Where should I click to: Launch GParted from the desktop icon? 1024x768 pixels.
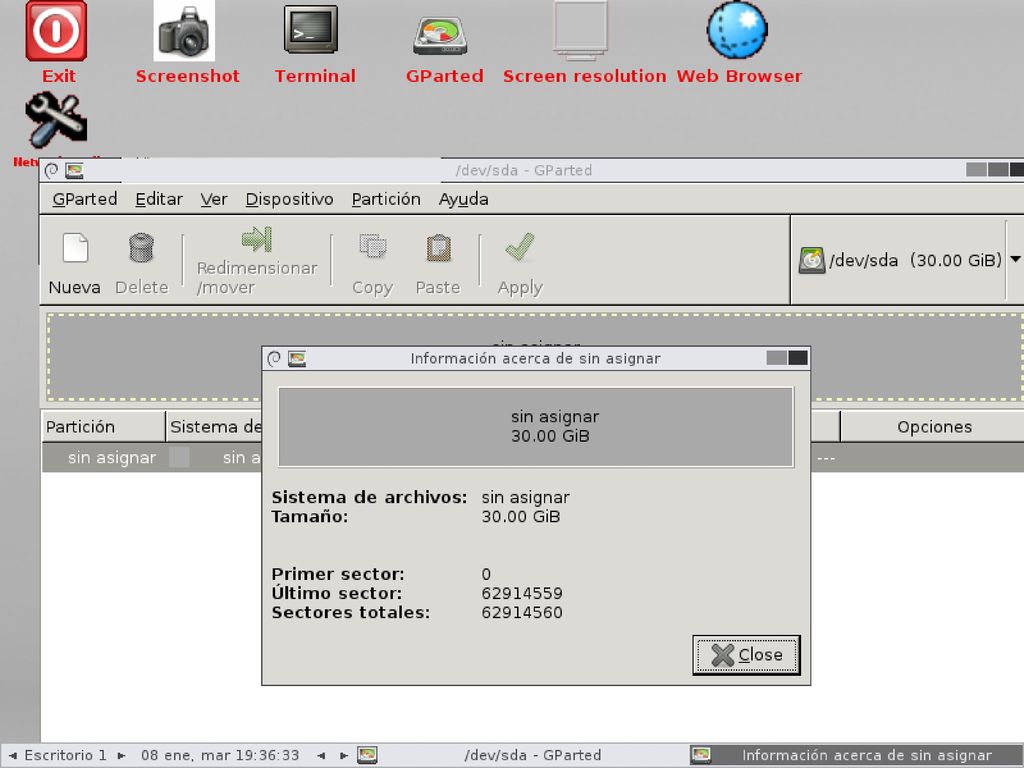tap(440, 35)
